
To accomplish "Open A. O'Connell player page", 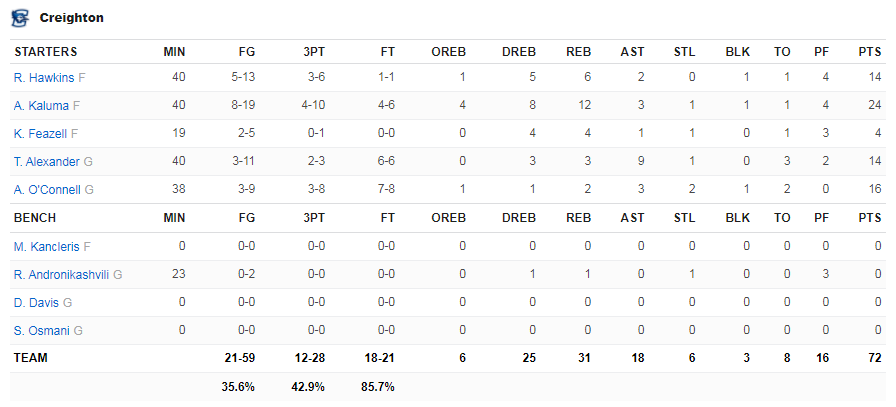I will [47, 190].
